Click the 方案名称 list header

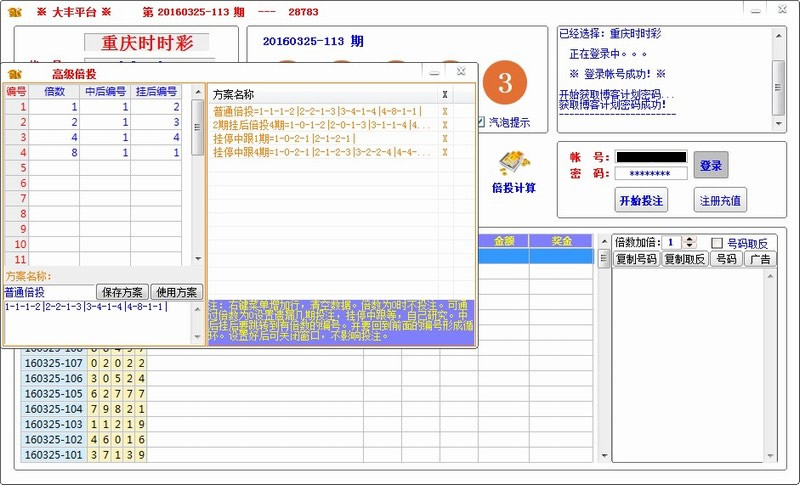(x=323, y=94)
